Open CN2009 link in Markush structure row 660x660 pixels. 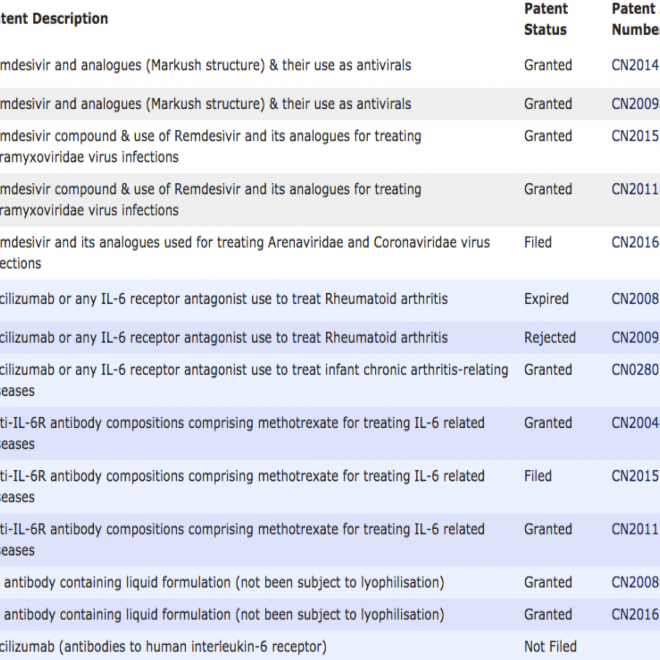coord(636,104)
